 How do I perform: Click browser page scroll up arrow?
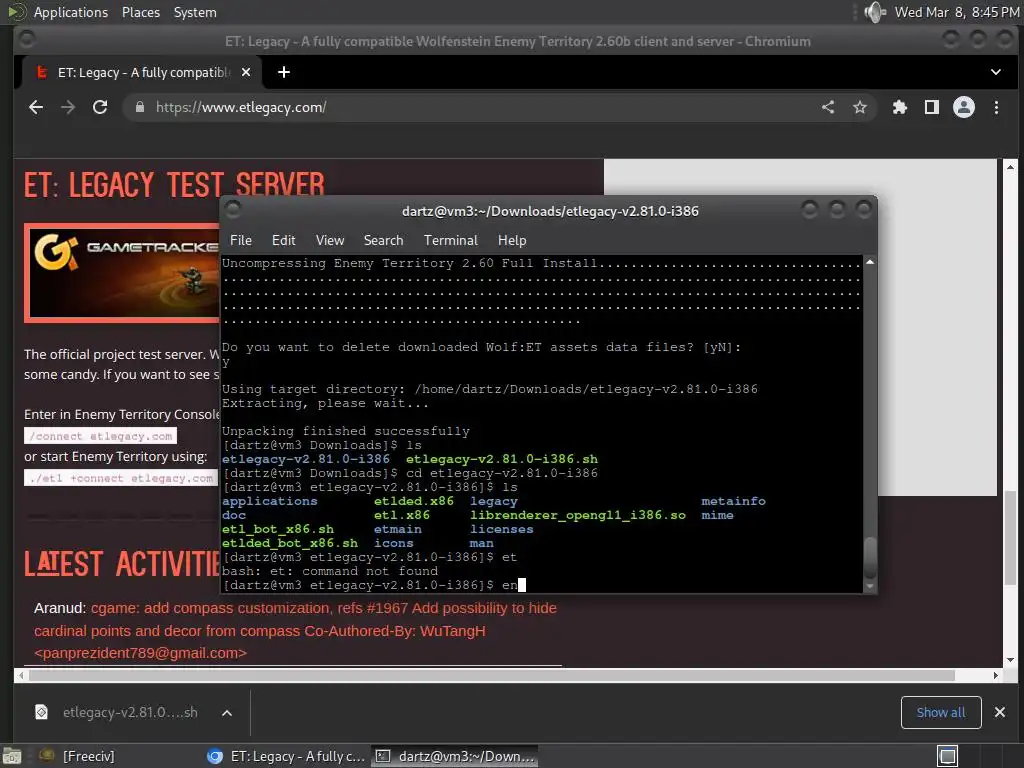1010,167
